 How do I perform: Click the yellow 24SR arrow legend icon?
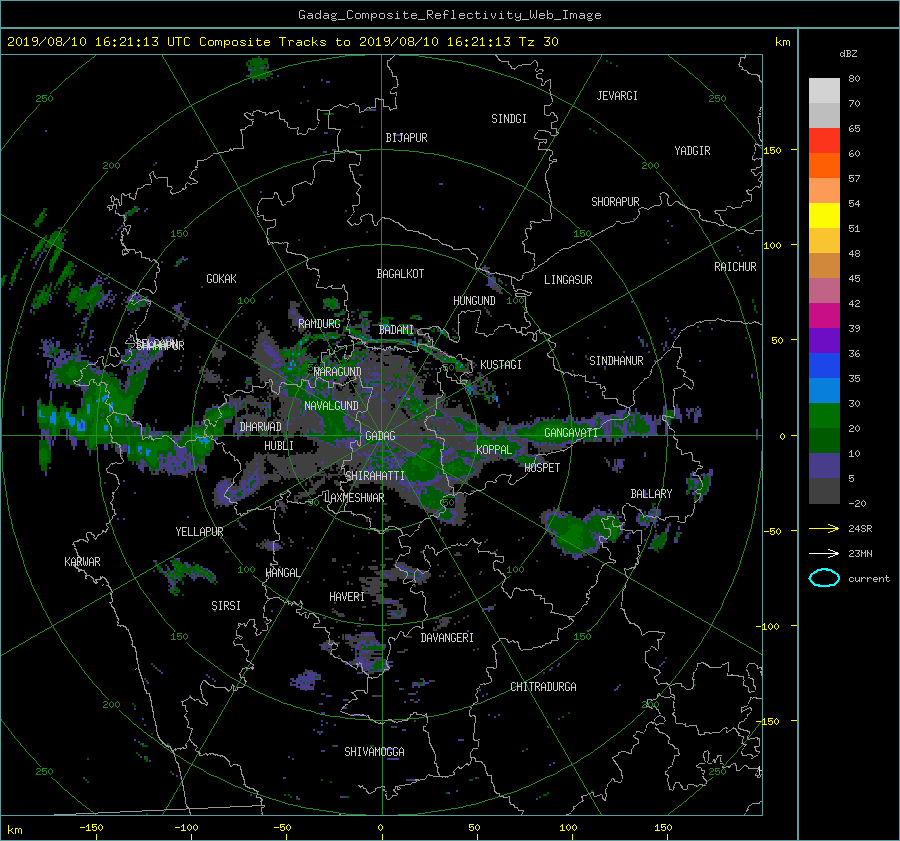coord(824,528)
